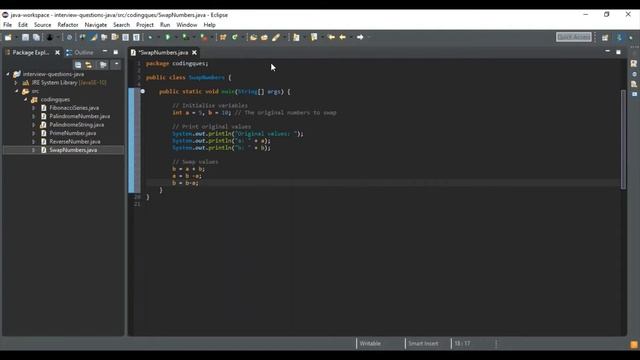Screen dimensions: 640x360
Task: Open the File menu
Action: coord(7,25)
